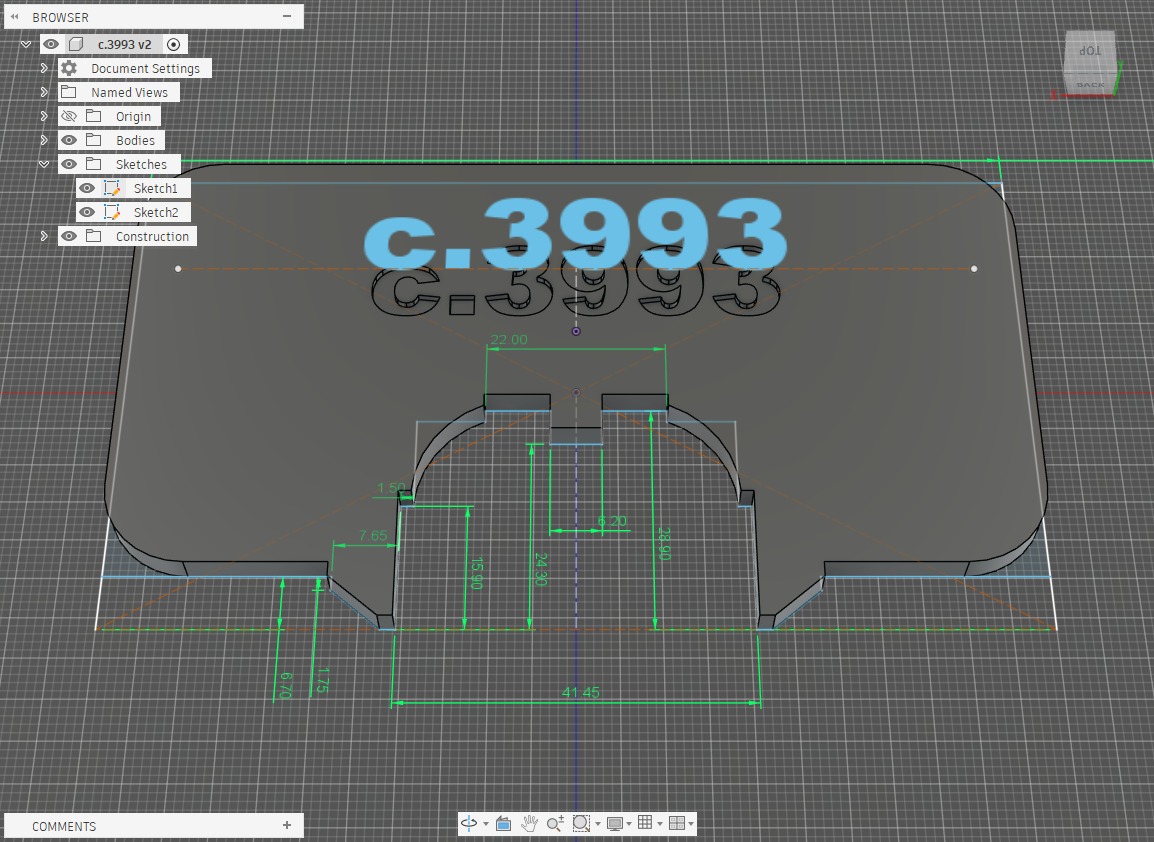Screen dimensions: 1154x842
Task: Click the Bodies folder icon
Action: (93, 140)
